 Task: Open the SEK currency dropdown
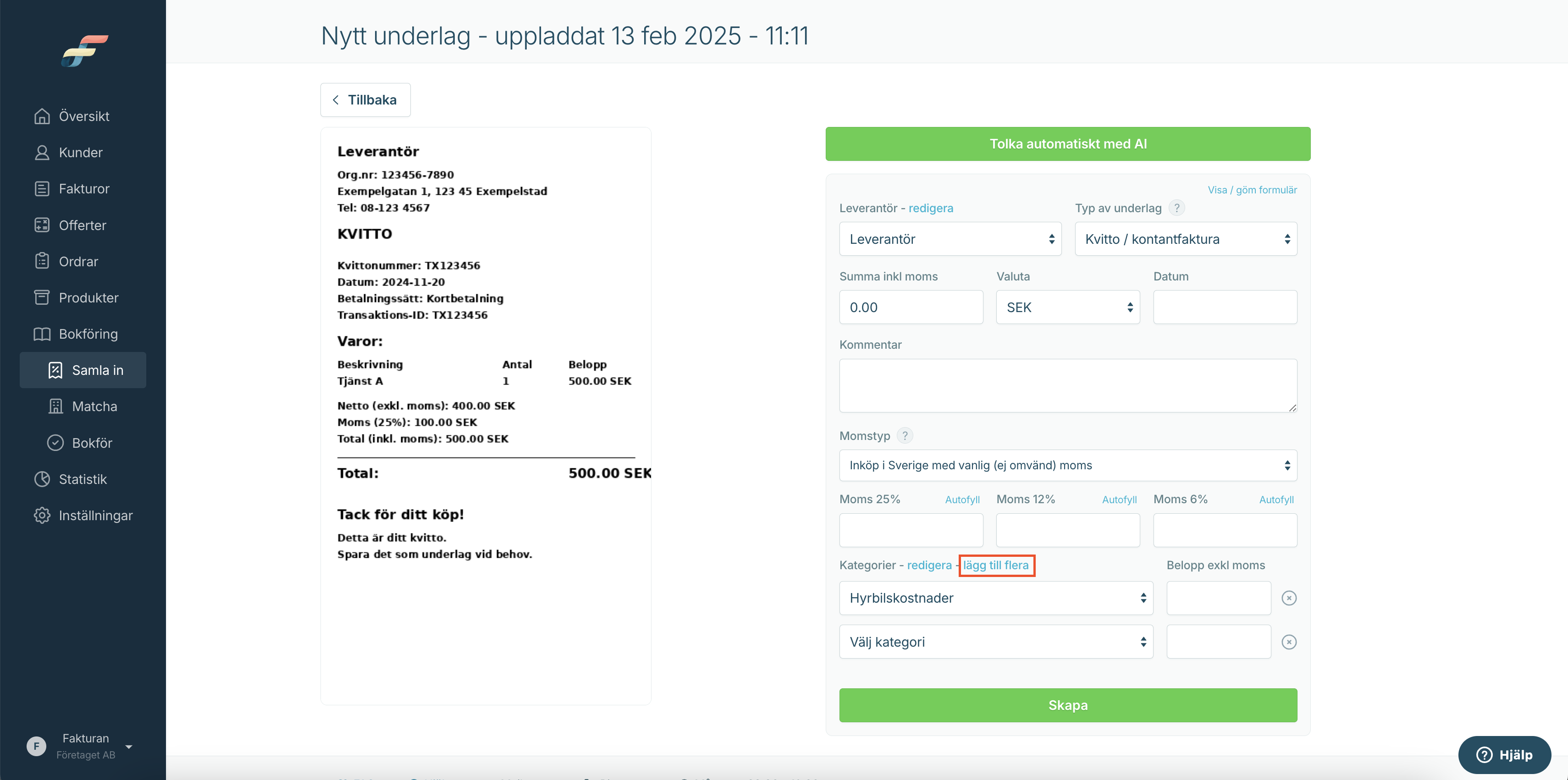coord(1068,307)
